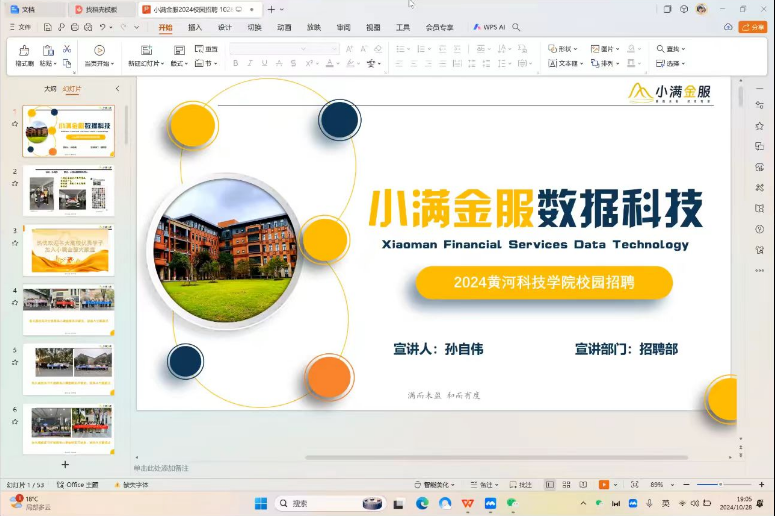Toggle star marker for slide 2
The width and height of the screenshot is (775, 516).
pos(15,183)
